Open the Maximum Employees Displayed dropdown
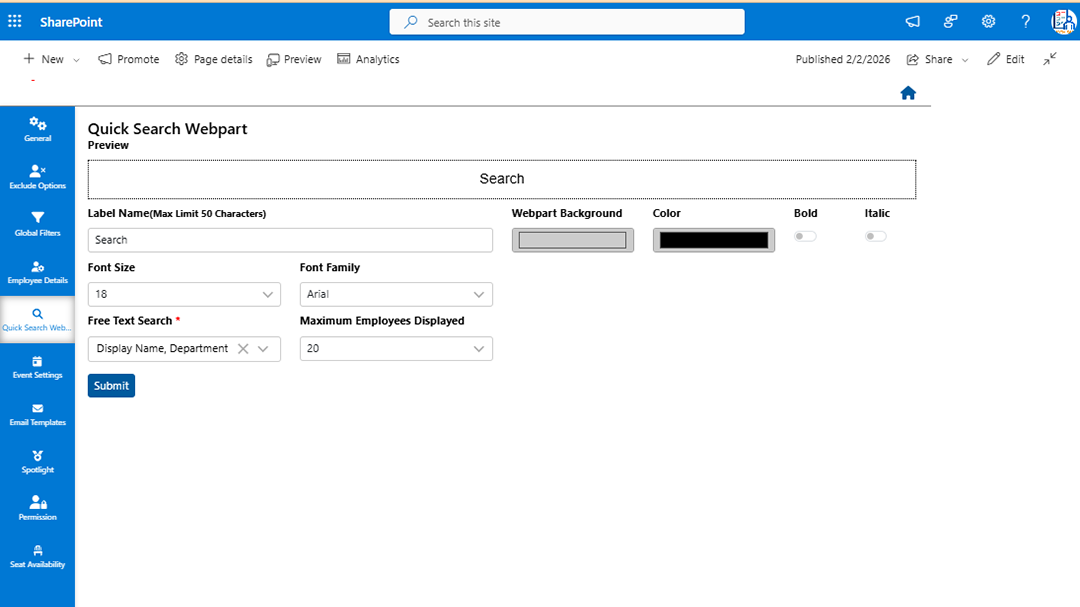The image size is (1080, 607). (x=396, y=348)
